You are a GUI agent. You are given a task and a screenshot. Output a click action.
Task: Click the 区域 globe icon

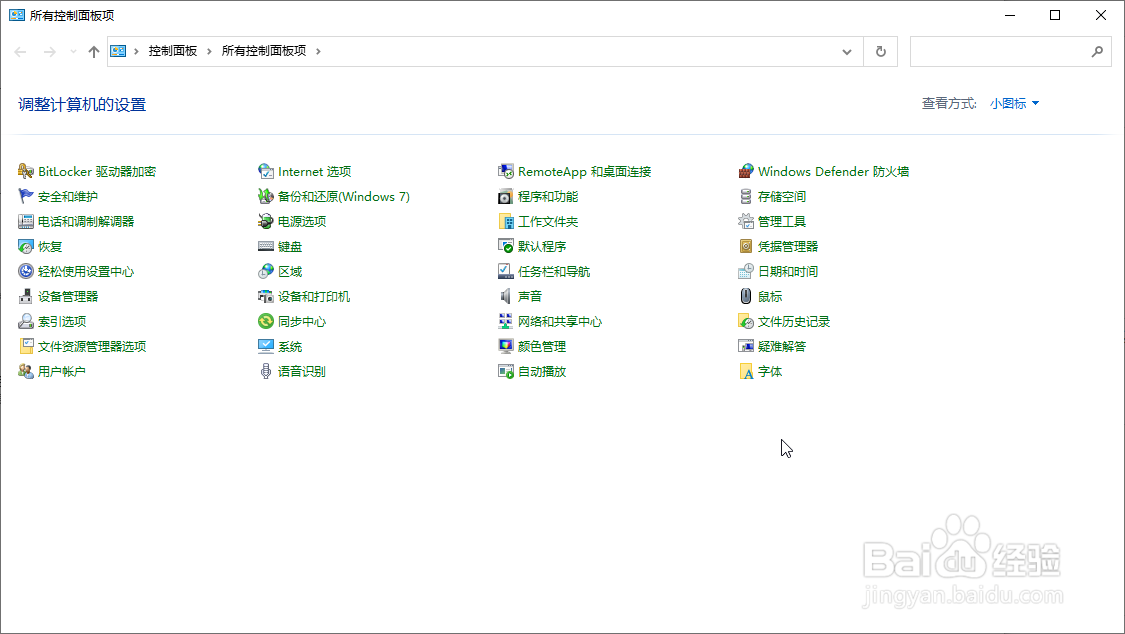pyautogui.click(x=266, y=272)
